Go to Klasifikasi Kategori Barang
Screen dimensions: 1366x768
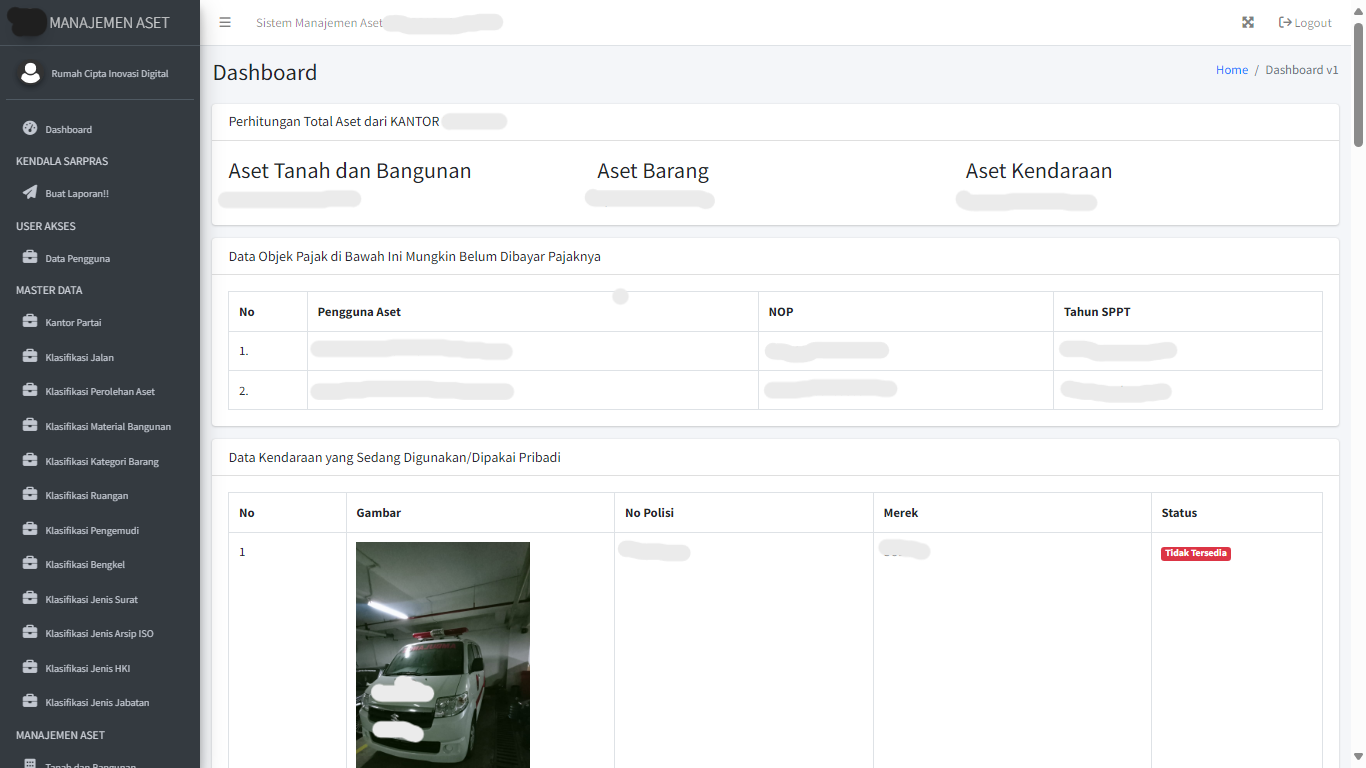[x=102, y=461]
